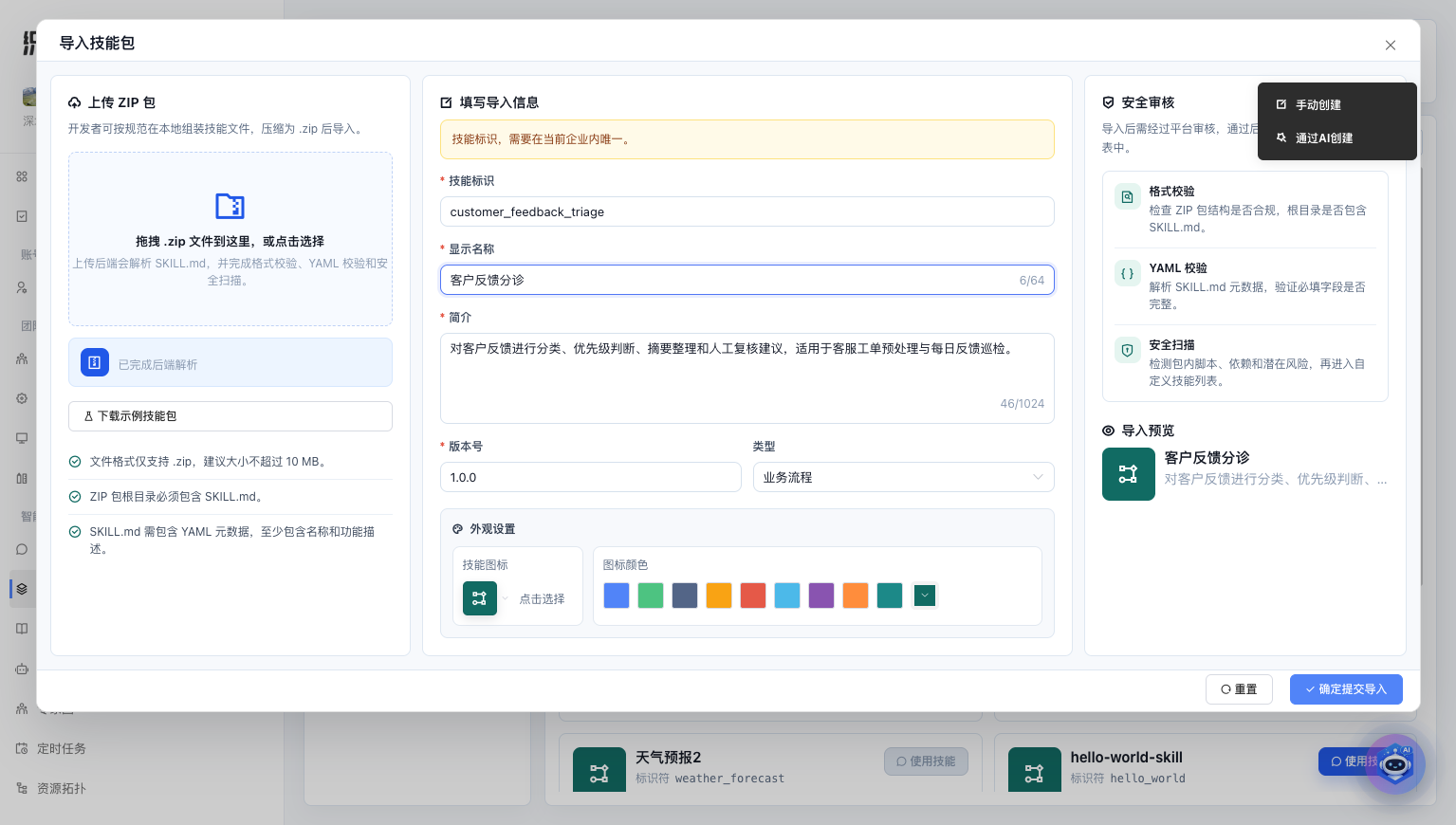Click the sidebar book icon
Image resolution: width=1456 pixels, height=825 pixels.
(x=22, y=629)
